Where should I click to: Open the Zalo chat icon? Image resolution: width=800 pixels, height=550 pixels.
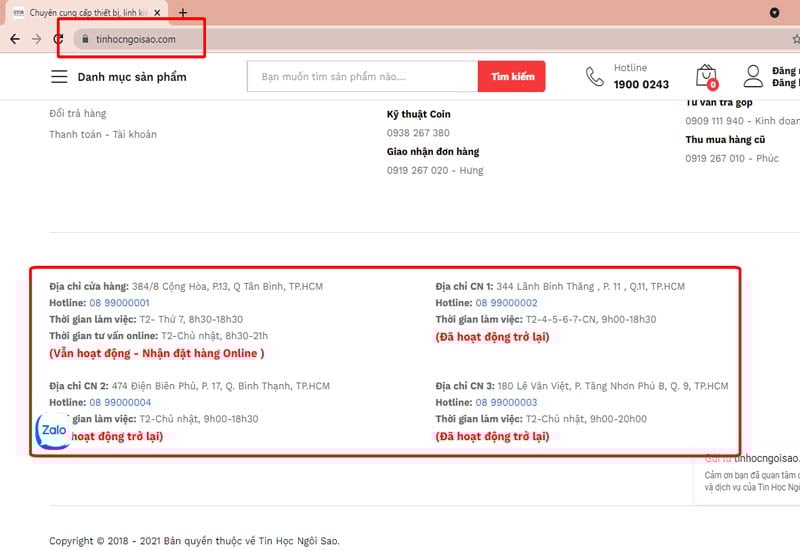tap(54, 431)
